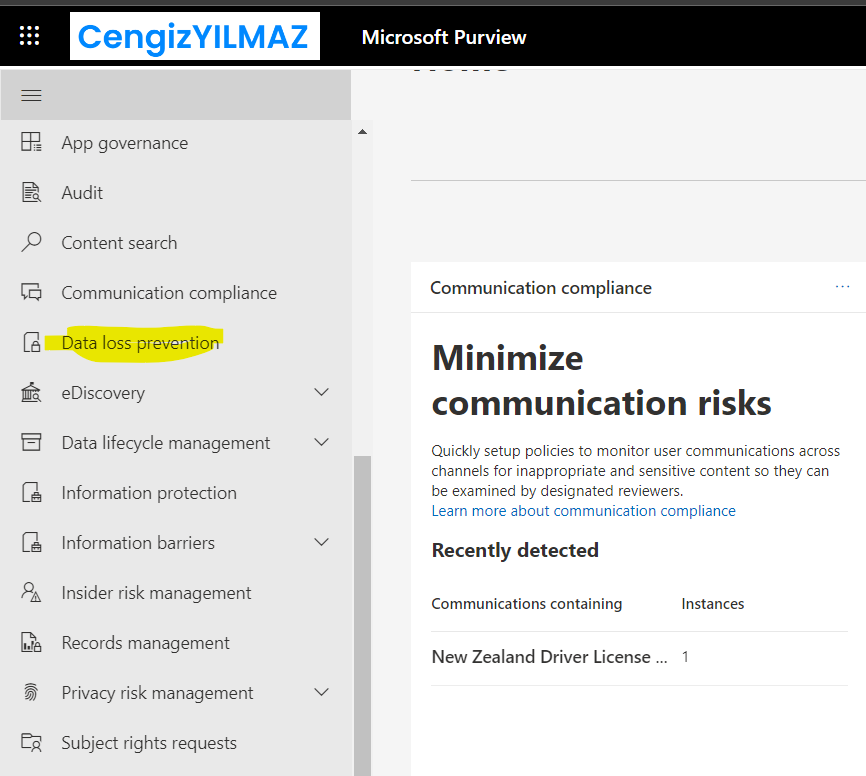Open the Communication compliance card more options

coord(842,287)
